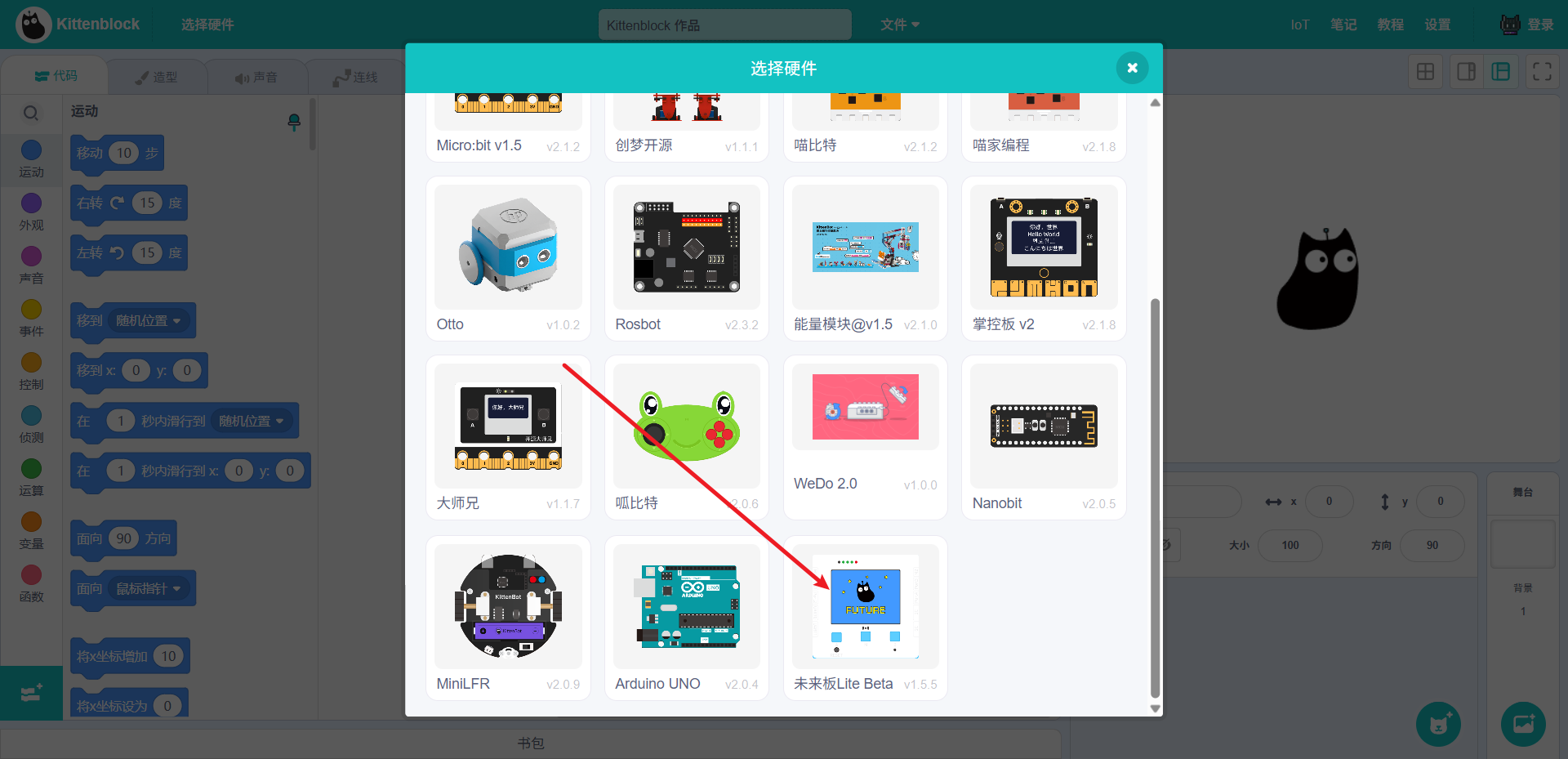The width and height of the screenshot is (1568, 759).
Task: Select the 侦测 sensing block category
Action: pyautogui.click(x=31, y=425)
